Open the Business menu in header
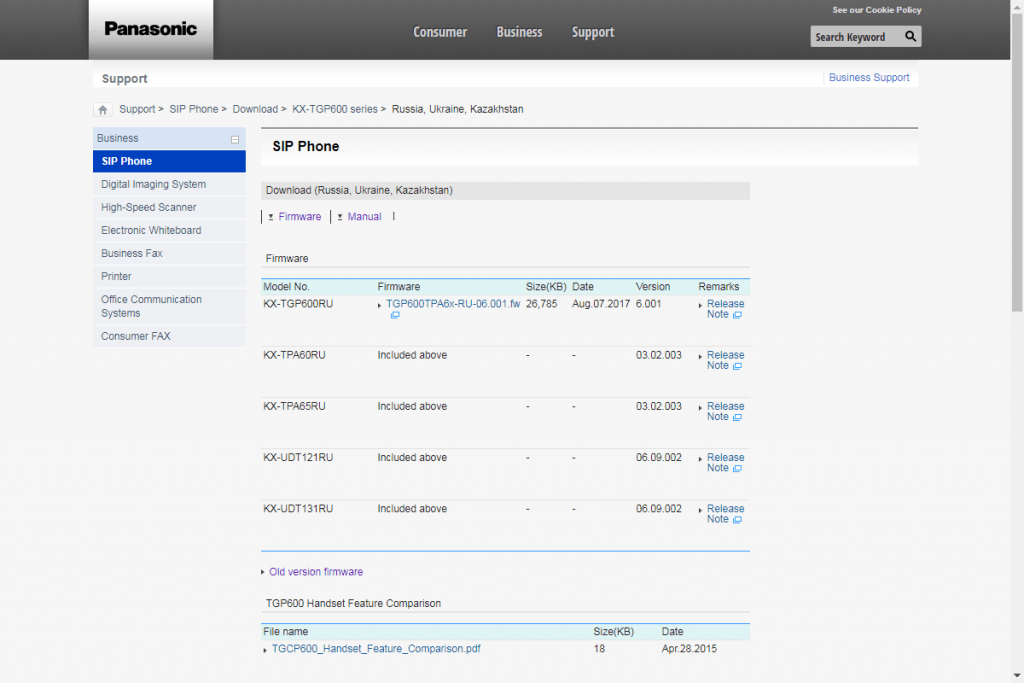Image resolution: width=1024 pixels, height=683 pixels. pos(519,32)
